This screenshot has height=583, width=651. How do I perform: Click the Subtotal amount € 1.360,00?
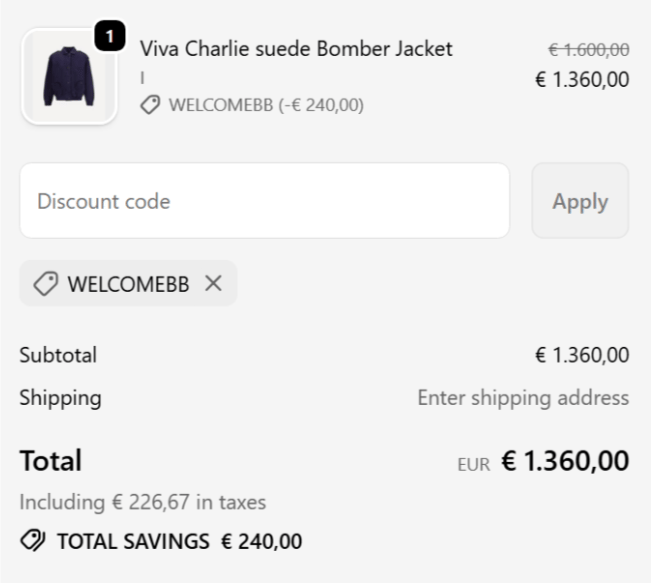pyautogui.click(x=582, y=355)
